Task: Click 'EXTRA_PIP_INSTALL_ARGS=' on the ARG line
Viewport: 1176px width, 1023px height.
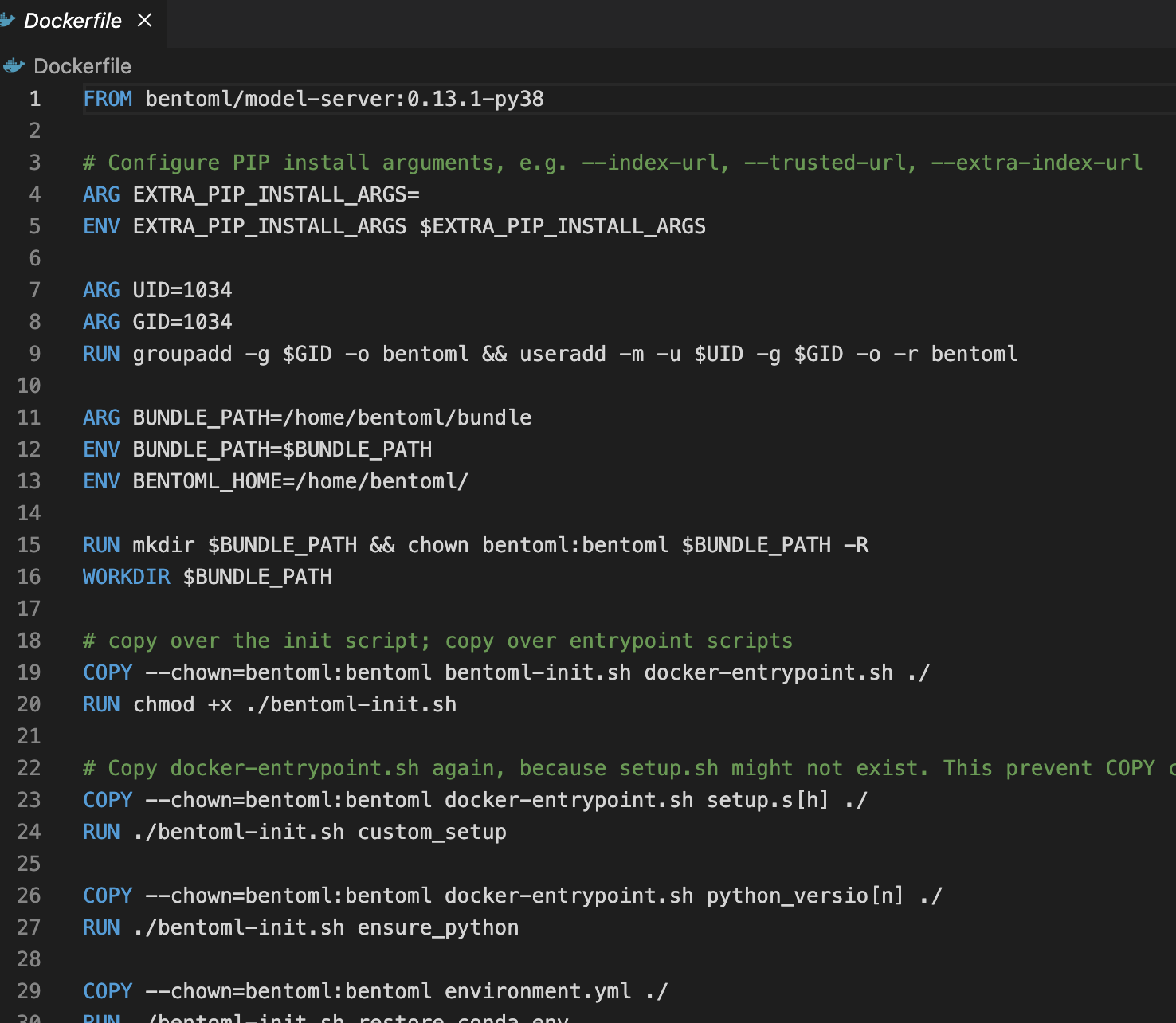Action: pyautogui.click(x=276, y=194)
